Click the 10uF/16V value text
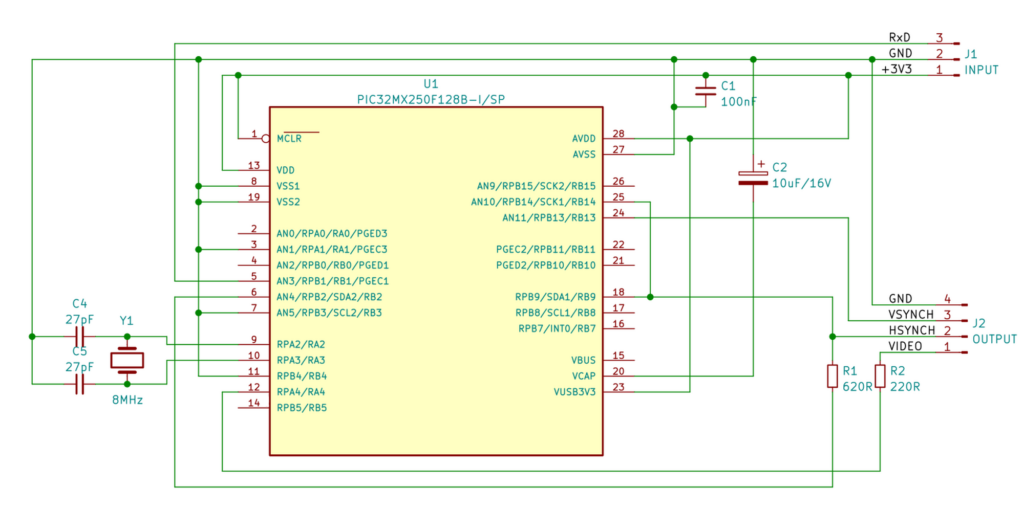 (x=803, y=183)
